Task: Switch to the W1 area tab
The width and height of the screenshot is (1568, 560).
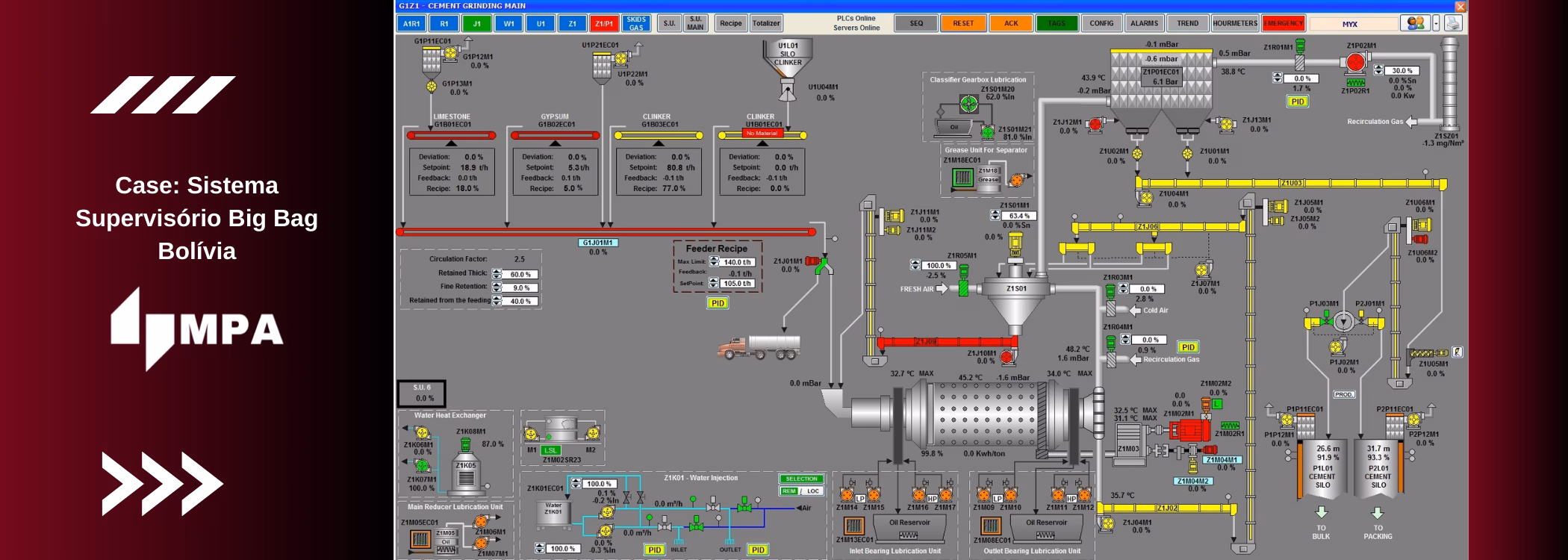Action: point(508,24)
